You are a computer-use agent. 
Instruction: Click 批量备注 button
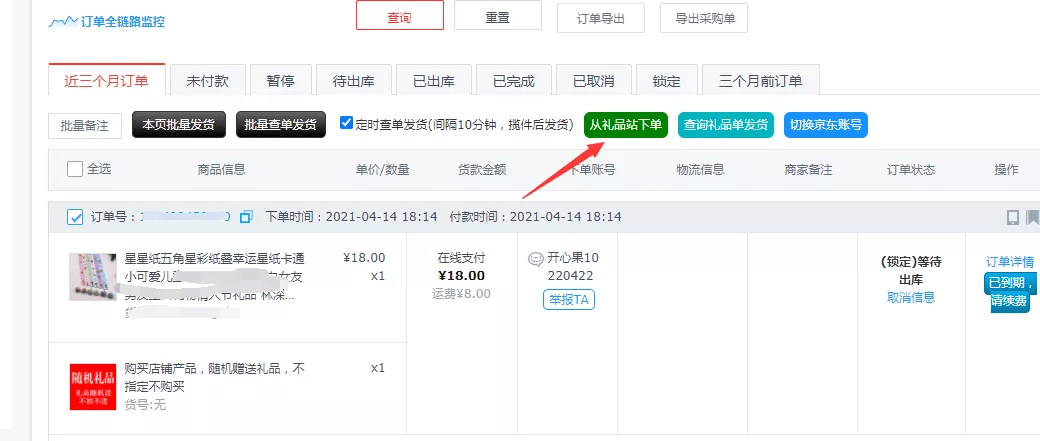pyautogui.click(x=85, y=126)
